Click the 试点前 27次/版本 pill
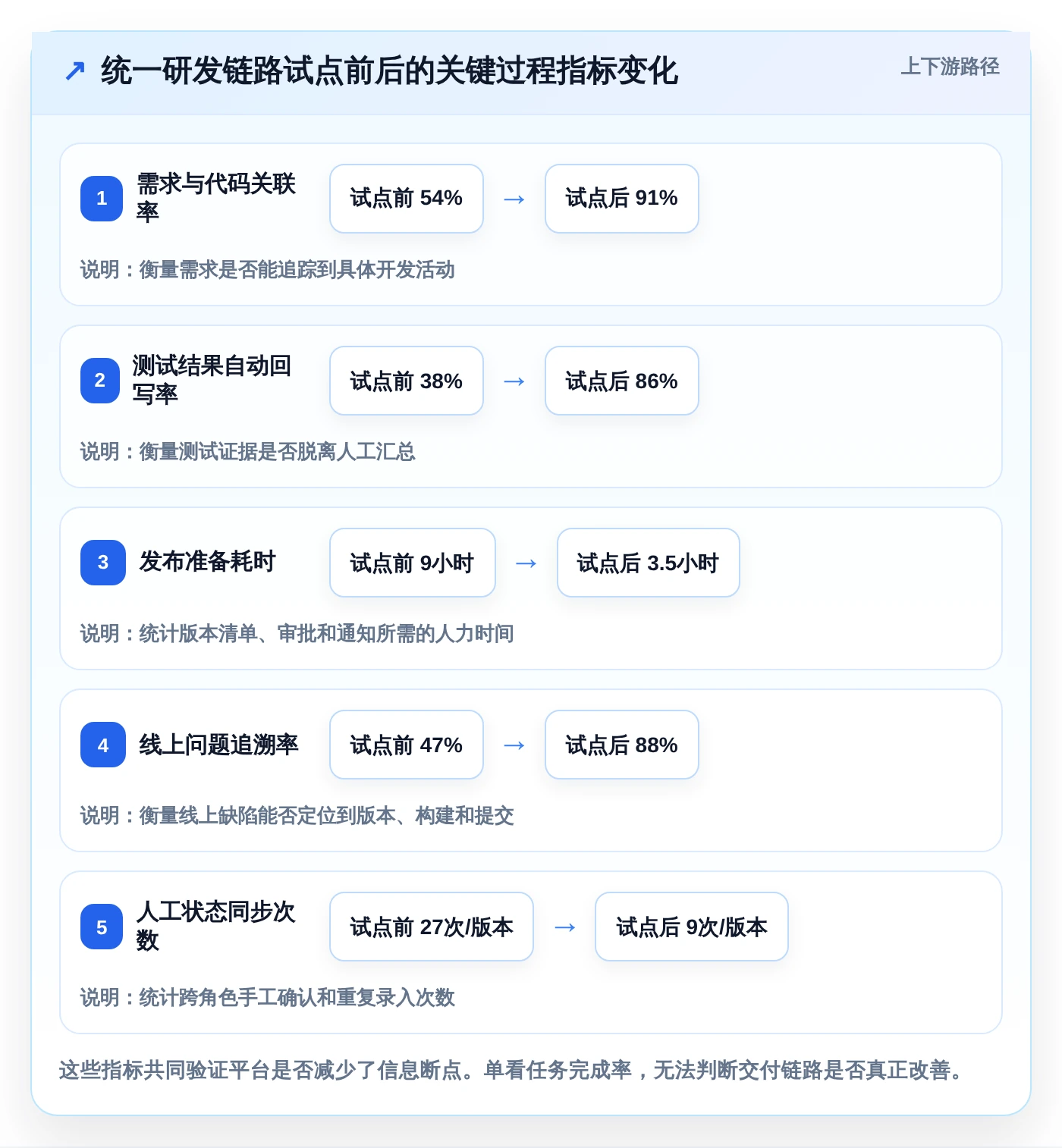This screenshot has height=1148, width=1062. point(432,927)
